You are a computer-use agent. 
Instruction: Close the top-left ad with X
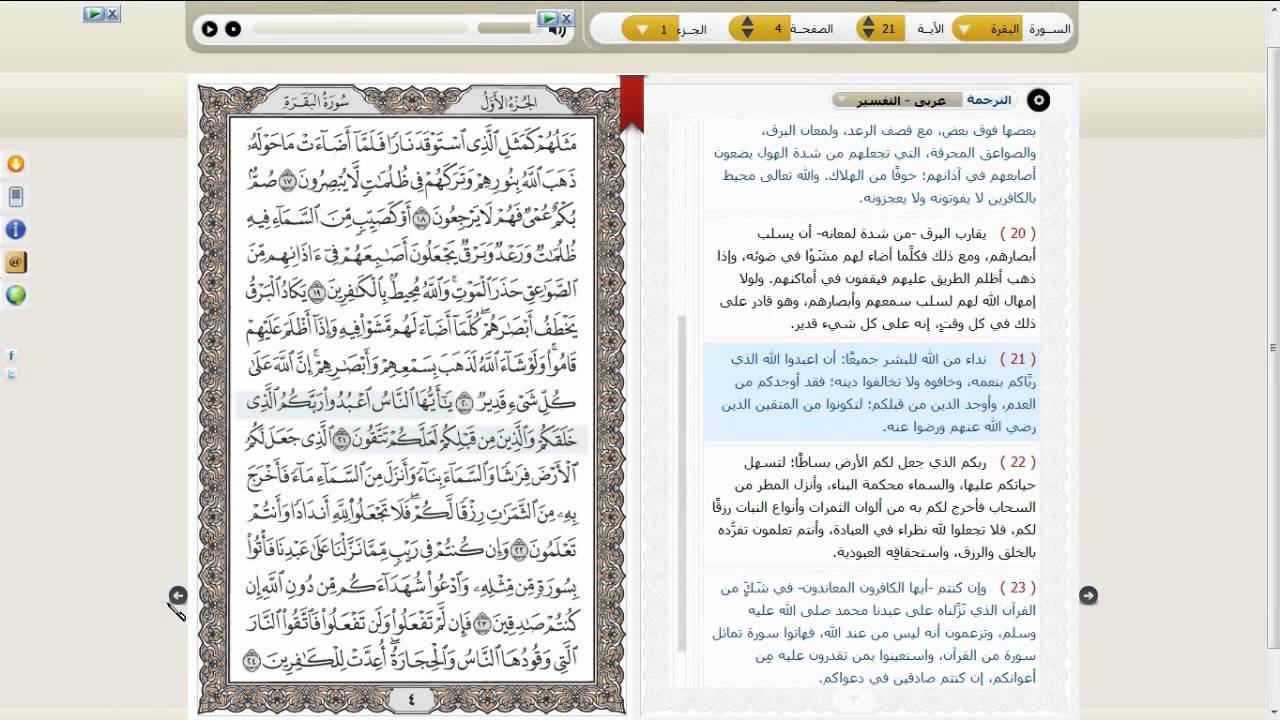113,14
